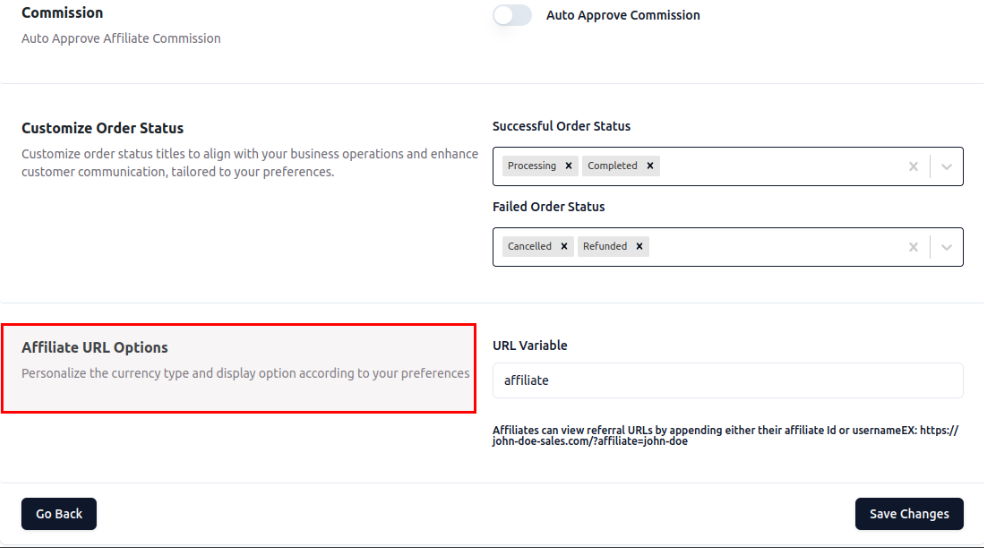This screenshot has height=548, width=984.
Task: Remove the Processing status tag
Action: coord(569,166)
